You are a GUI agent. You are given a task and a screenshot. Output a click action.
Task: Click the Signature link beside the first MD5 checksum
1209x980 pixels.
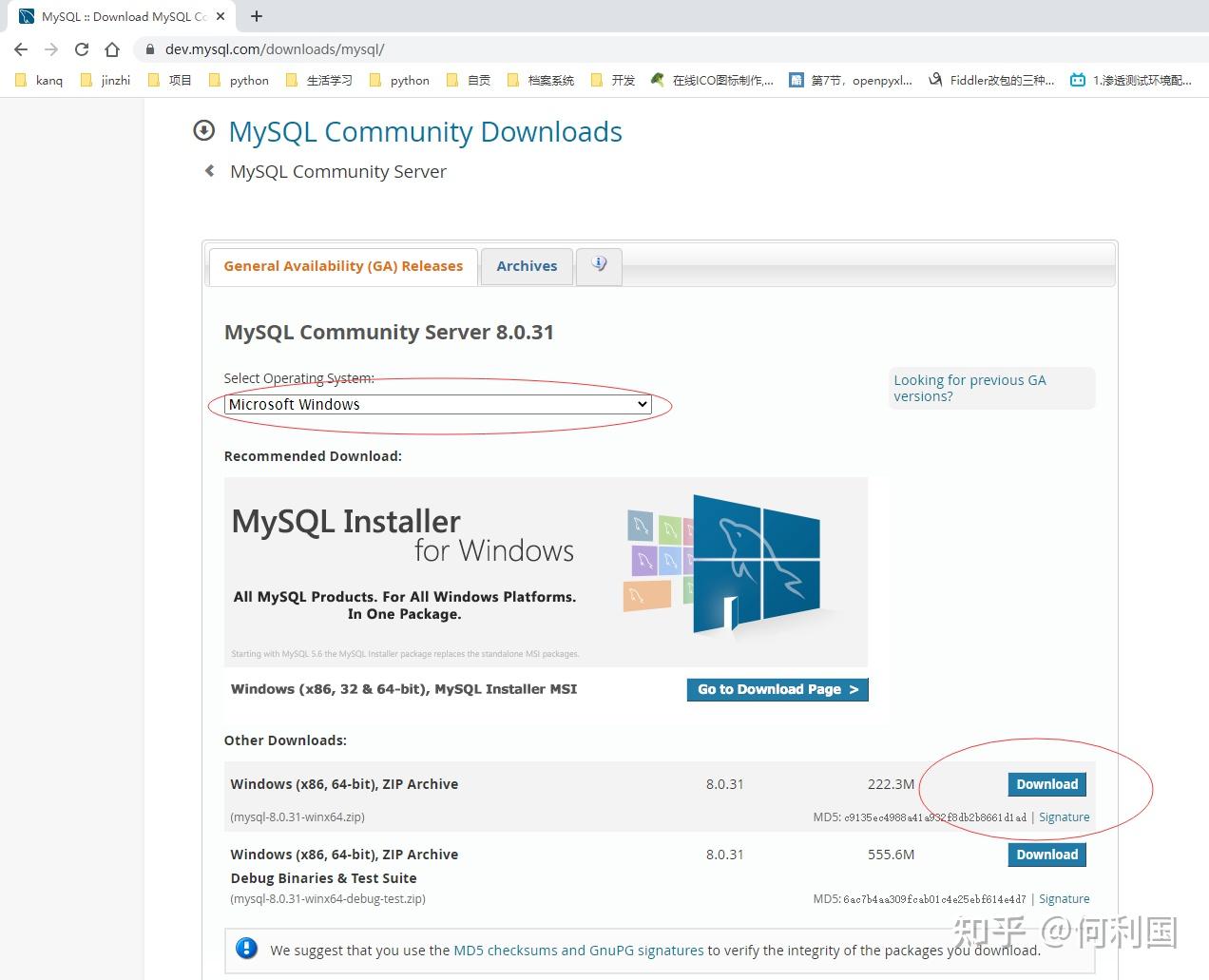(x=1064, y=817)
